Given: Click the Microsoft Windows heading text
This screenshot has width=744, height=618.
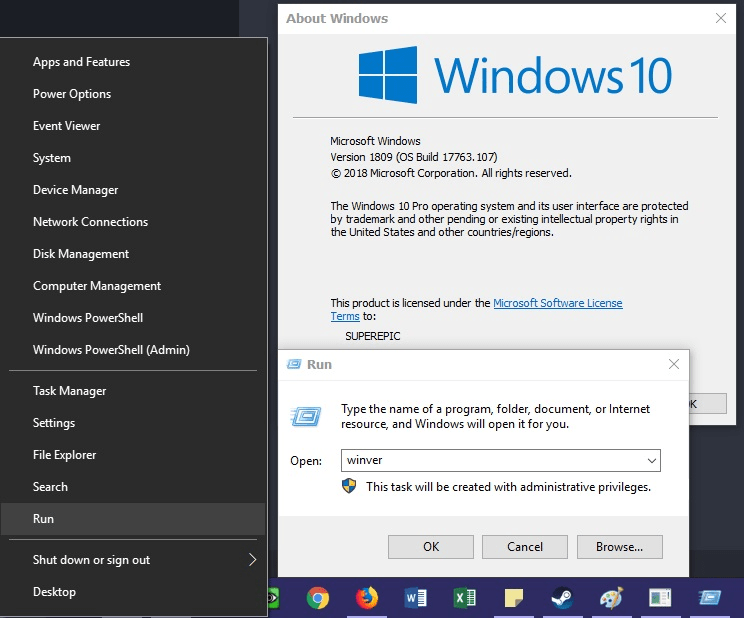Looking at the screenshot, I should (375, 141).
